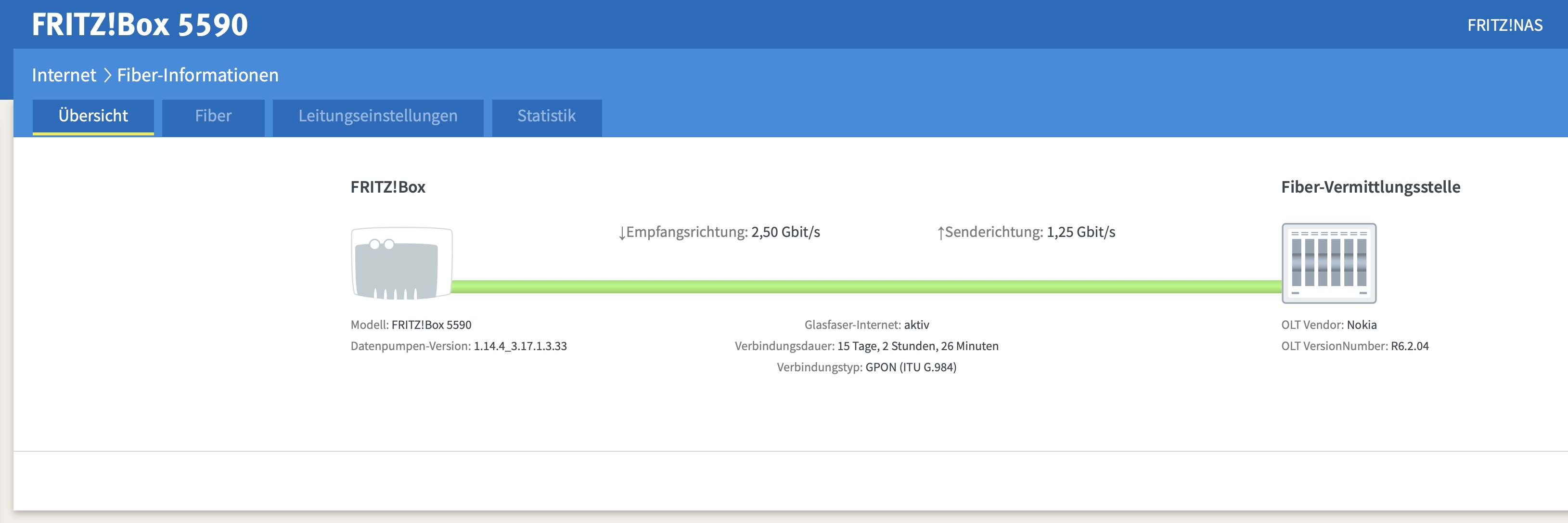This screenshot has height=523, width=1568.
Task: Click the FRITZ!Box router device icon
Action: tap(402, 263)
